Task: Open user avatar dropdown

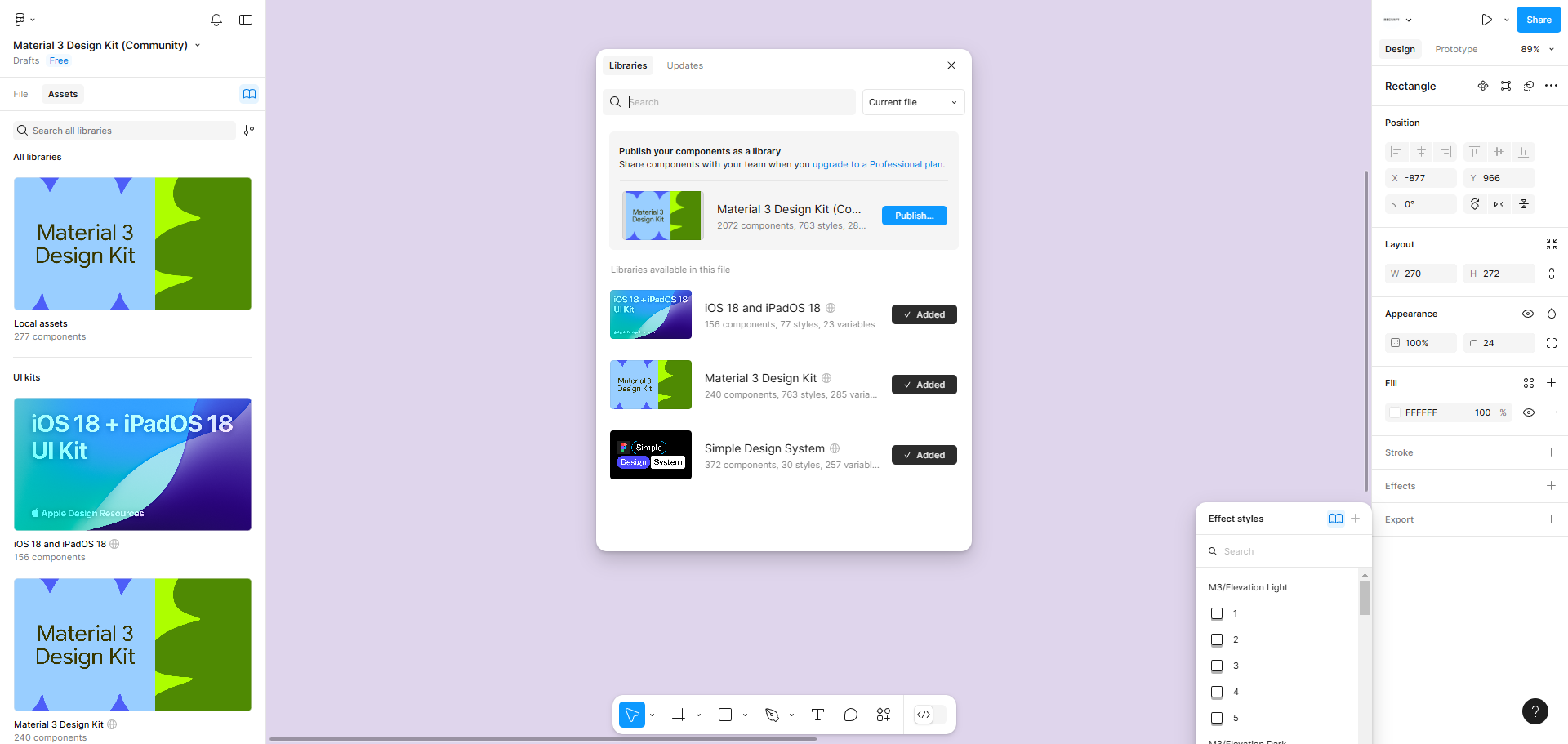Action: pos(1397,20)
